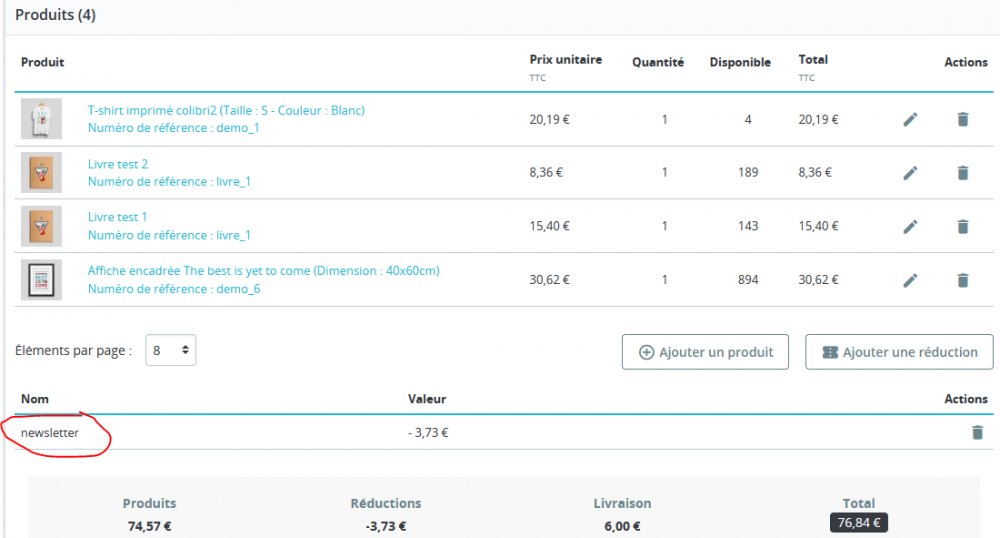Edit the Affiche encadrée product row
The width and height of the screenshot is (1000, 538).
point(910,280)
